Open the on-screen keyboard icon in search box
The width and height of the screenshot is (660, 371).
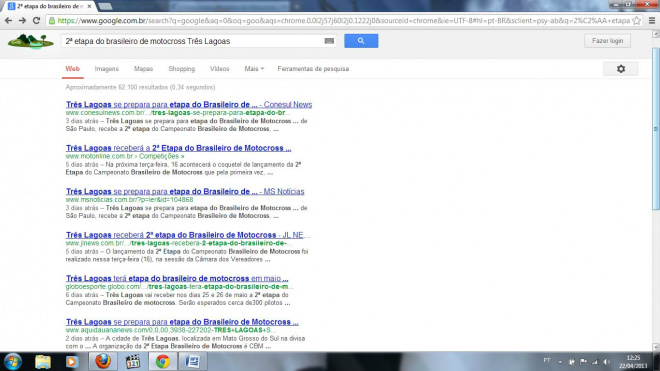pyautogui.click(x=329, y=41)
